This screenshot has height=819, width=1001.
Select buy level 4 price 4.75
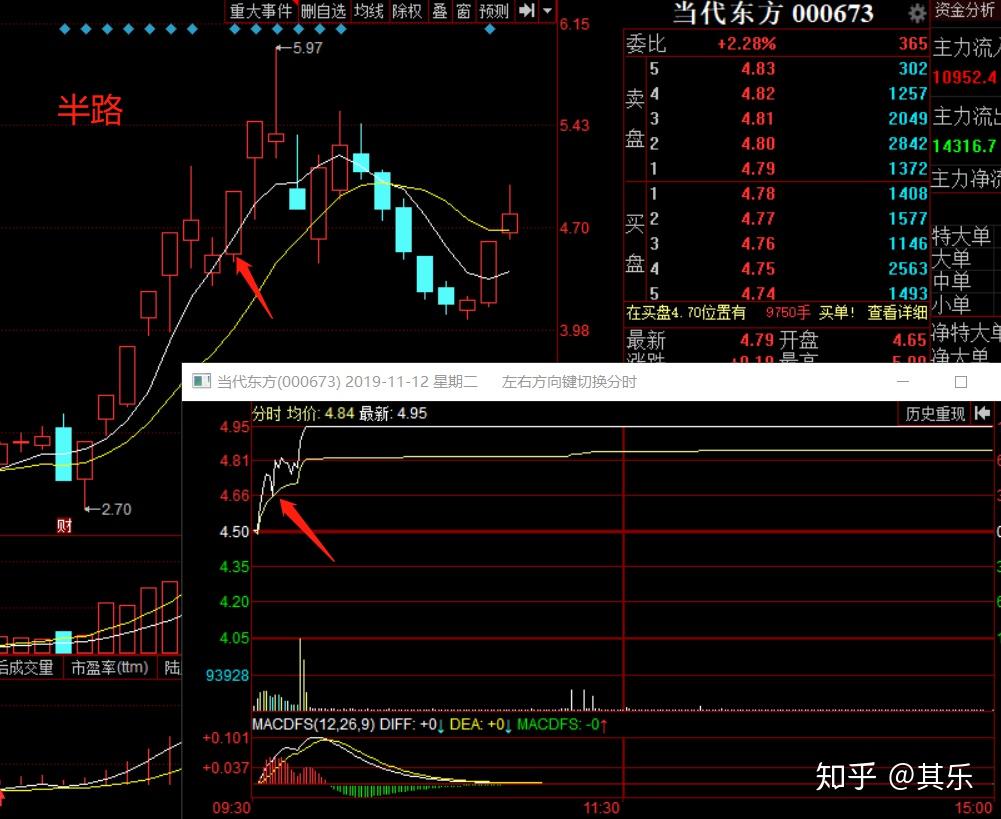758,268
